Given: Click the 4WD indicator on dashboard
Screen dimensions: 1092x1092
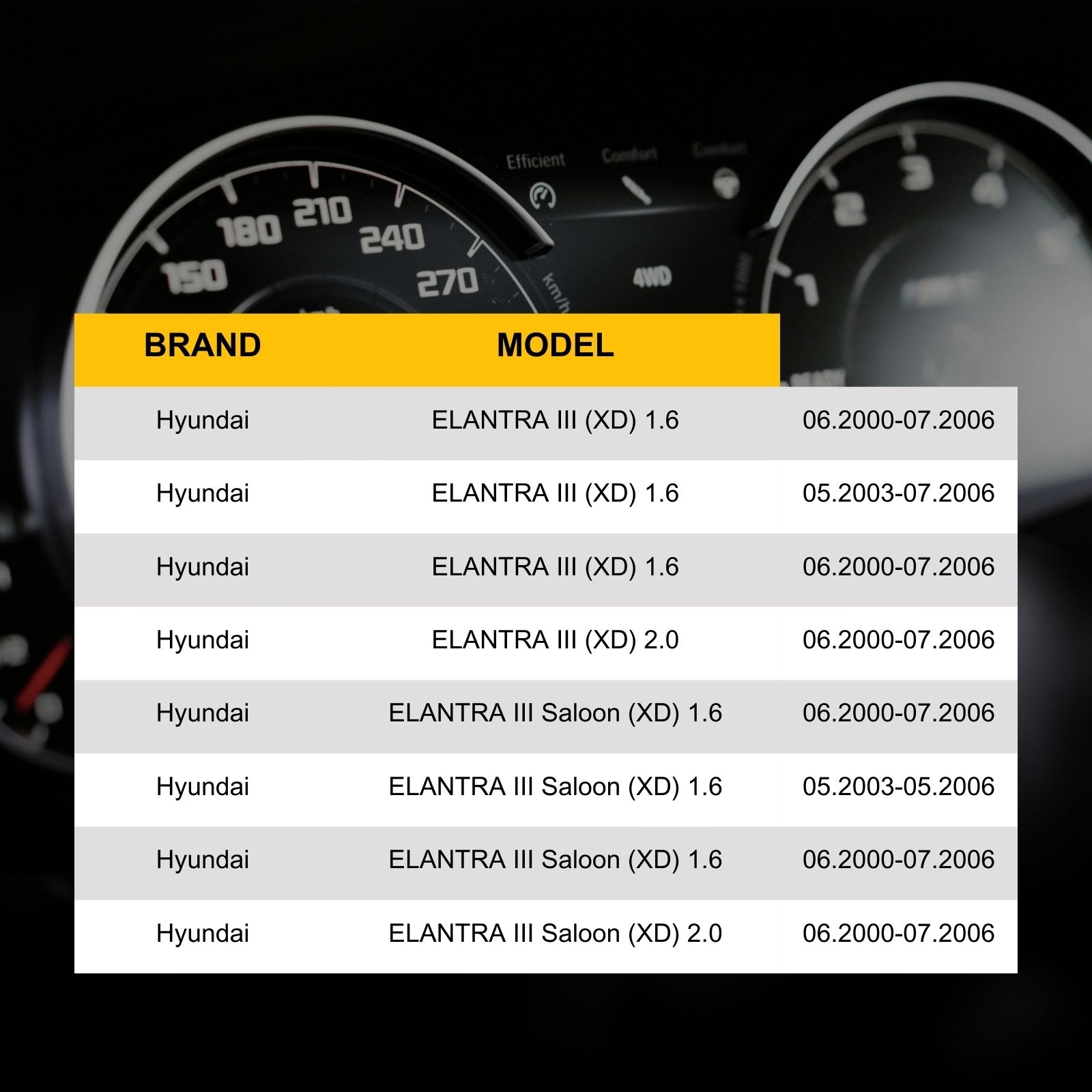Looking at the screenshot, I should 652,277.
